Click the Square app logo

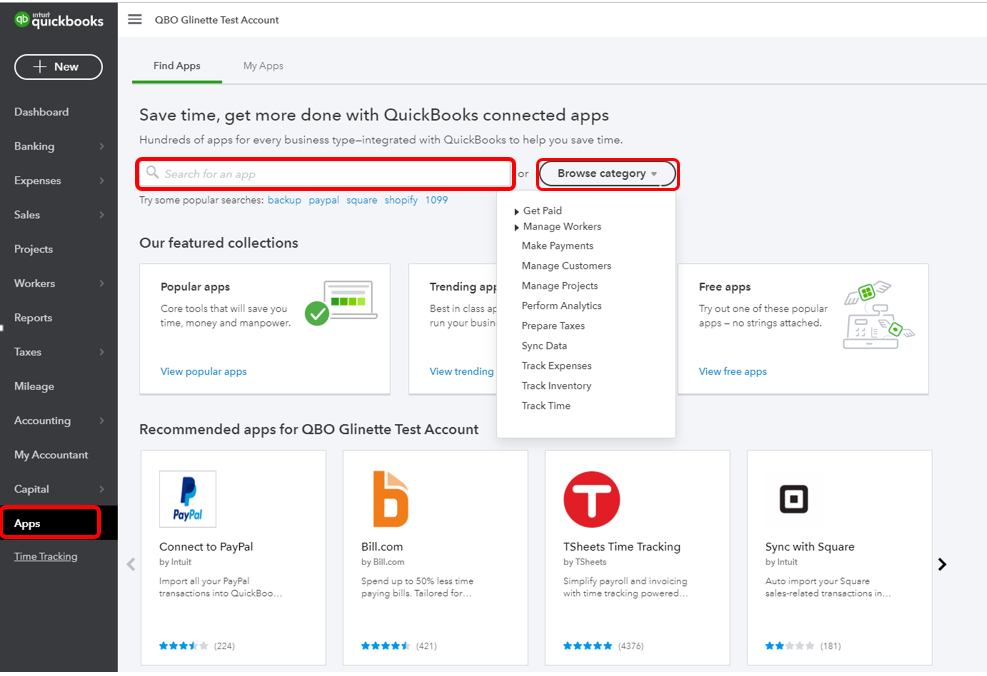[x=793, y=499]
